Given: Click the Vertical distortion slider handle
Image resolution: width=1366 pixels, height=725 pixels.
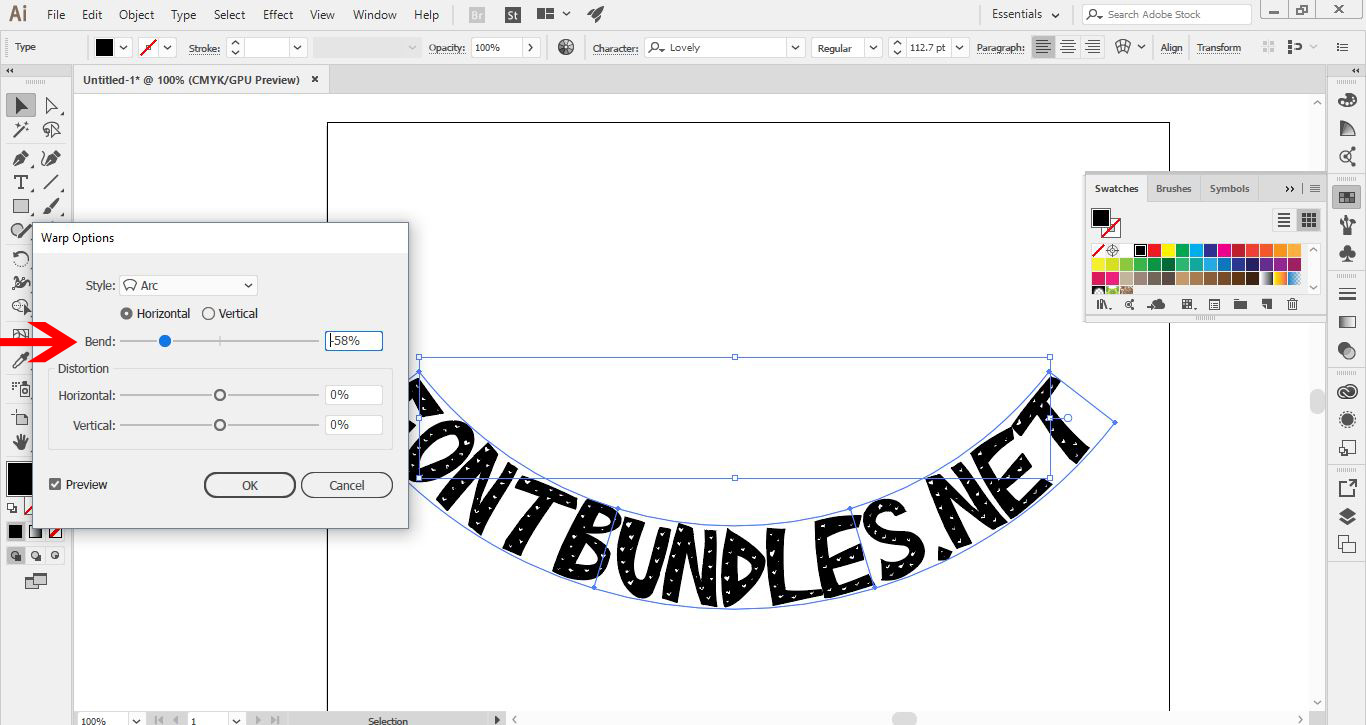Looking at the screenshot, I should 220,425.
